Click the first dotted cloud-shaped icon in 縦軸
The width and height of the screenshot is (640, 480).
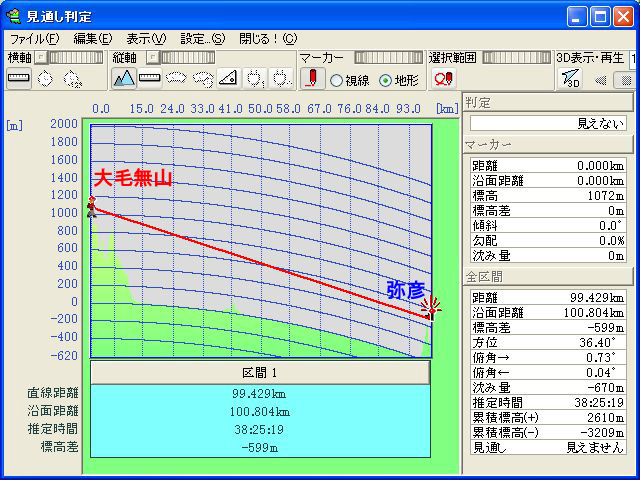pyautogui.click(x=176, y=78)
